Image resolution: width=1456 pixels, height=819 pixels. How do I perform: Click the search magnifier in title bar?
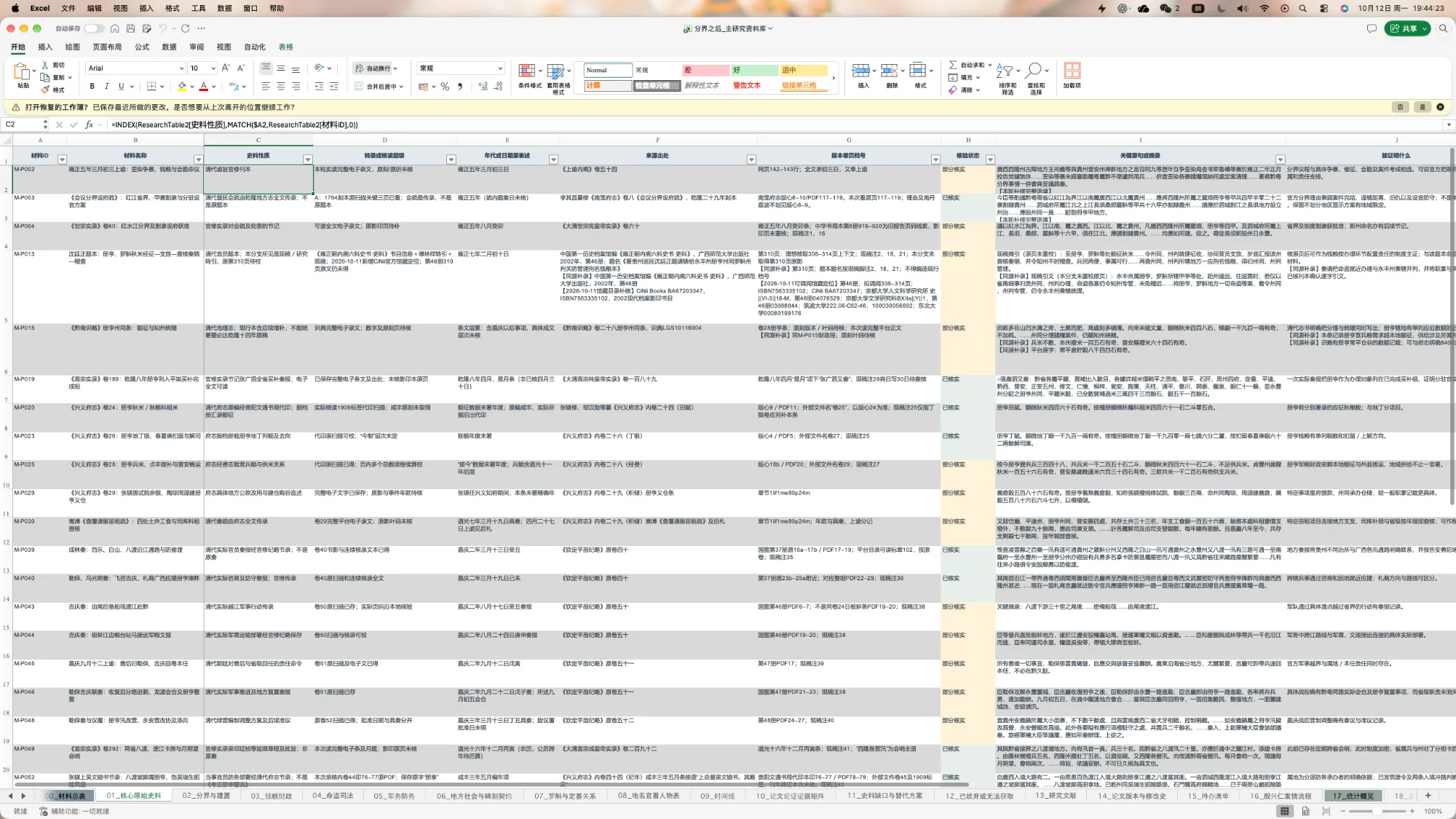tap(1443, 28)
